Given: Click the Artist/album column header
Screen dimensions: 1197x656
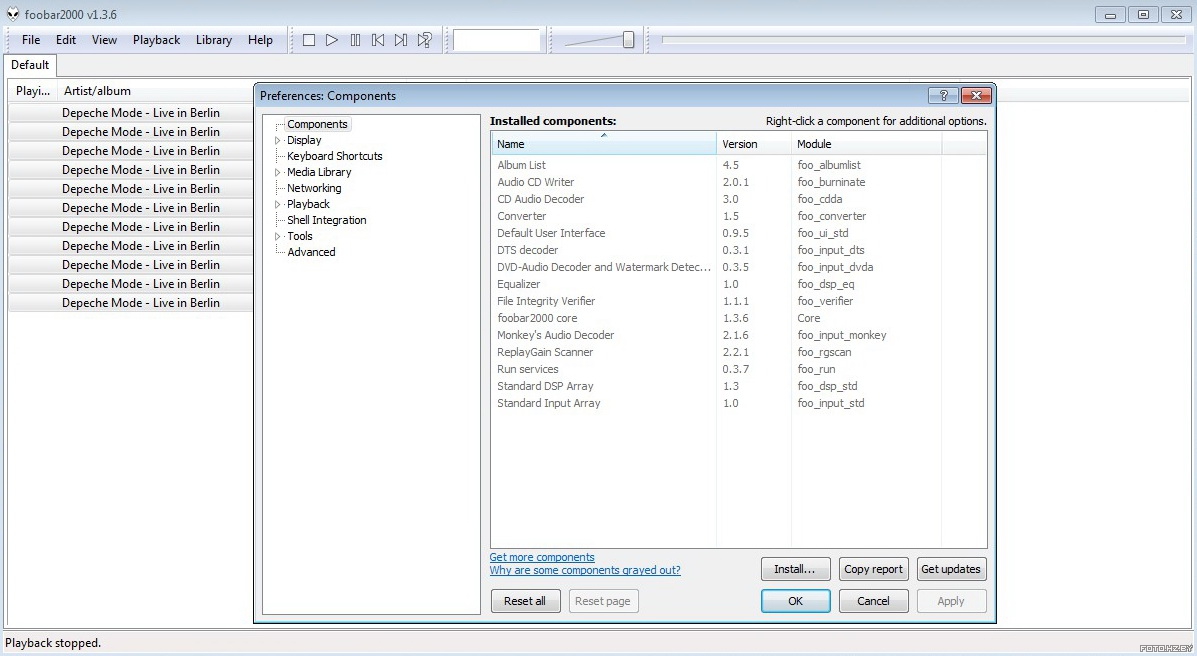Looking at the screenshot, I should [x=155, y=91].
